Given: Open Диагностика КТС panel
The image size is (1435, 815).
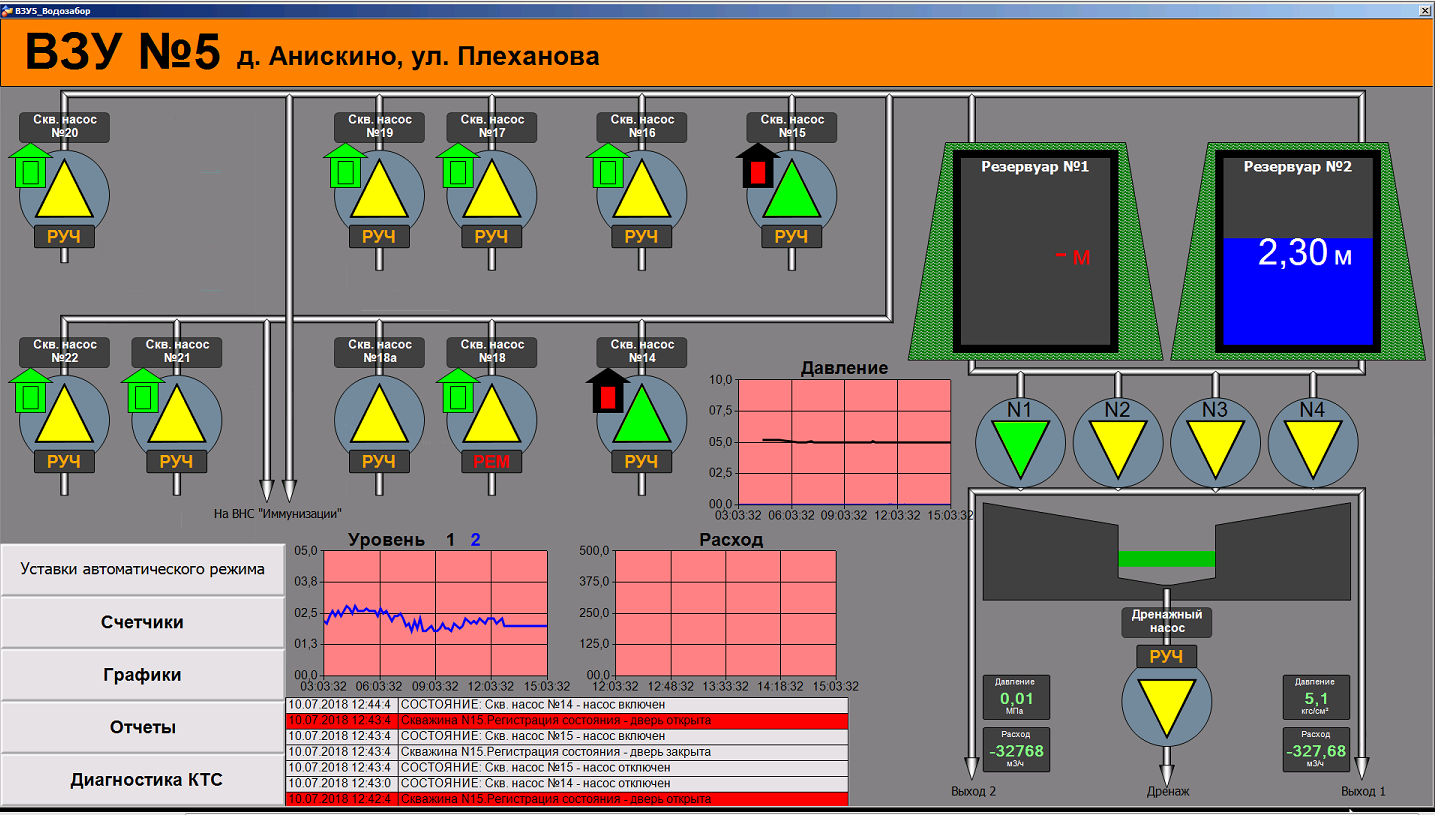Looking at the screenshot, I should 143,780.
